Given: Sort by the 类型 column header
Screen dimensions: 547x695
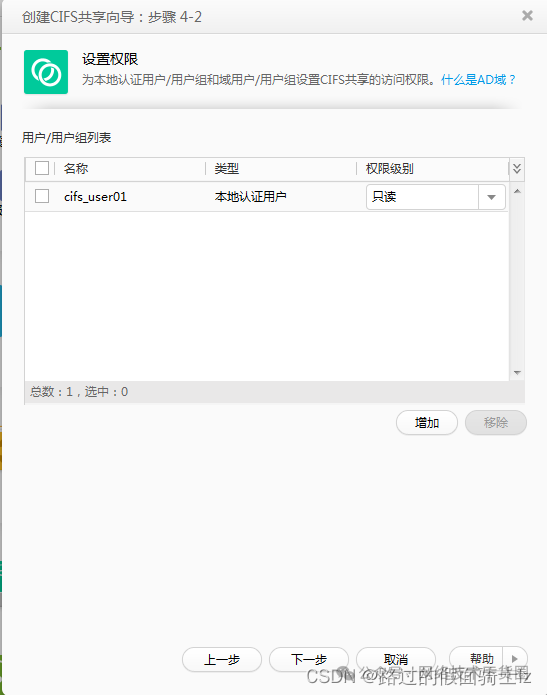Looking at the screenshot, I should (x=227, y=168).
